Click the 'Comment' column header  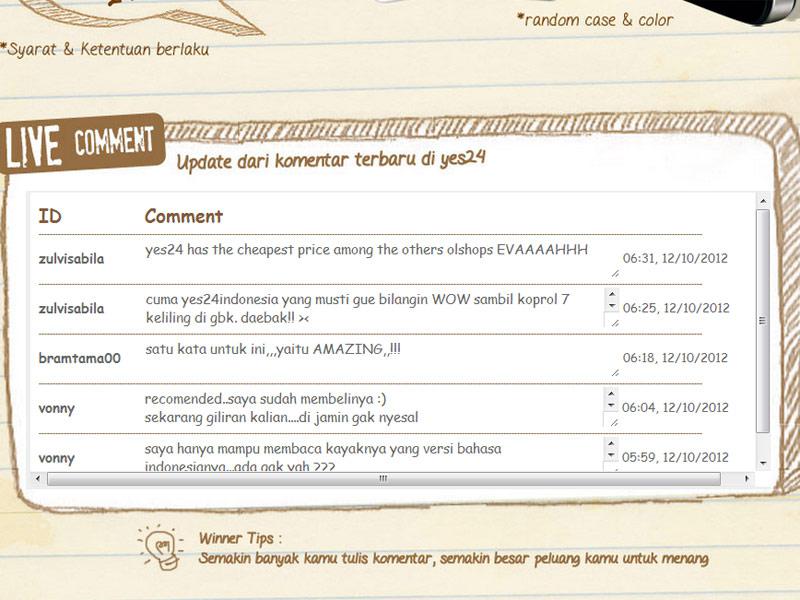[x=183, y=216]
